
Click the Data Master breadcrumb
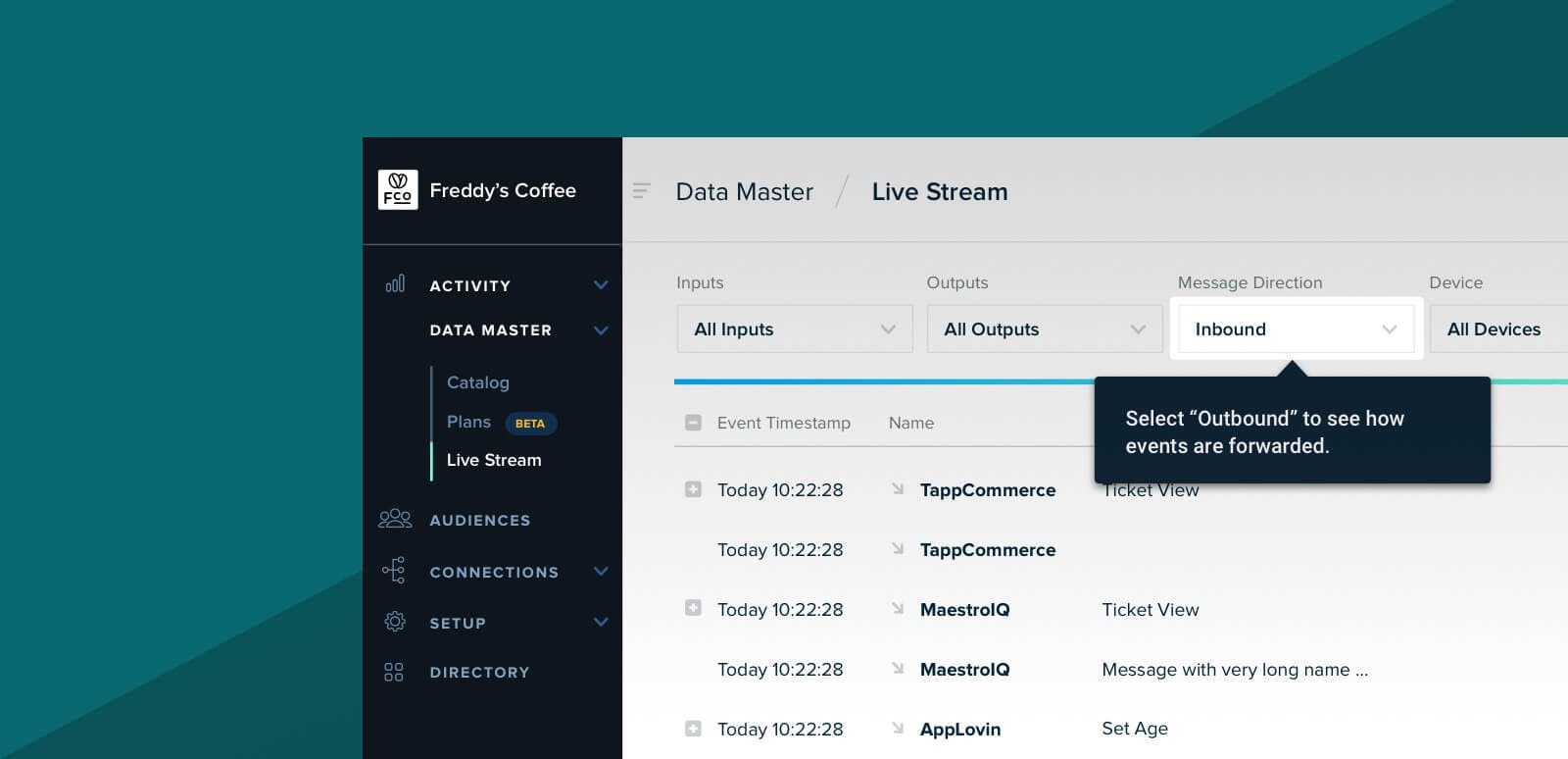click(x=745, y=191)
